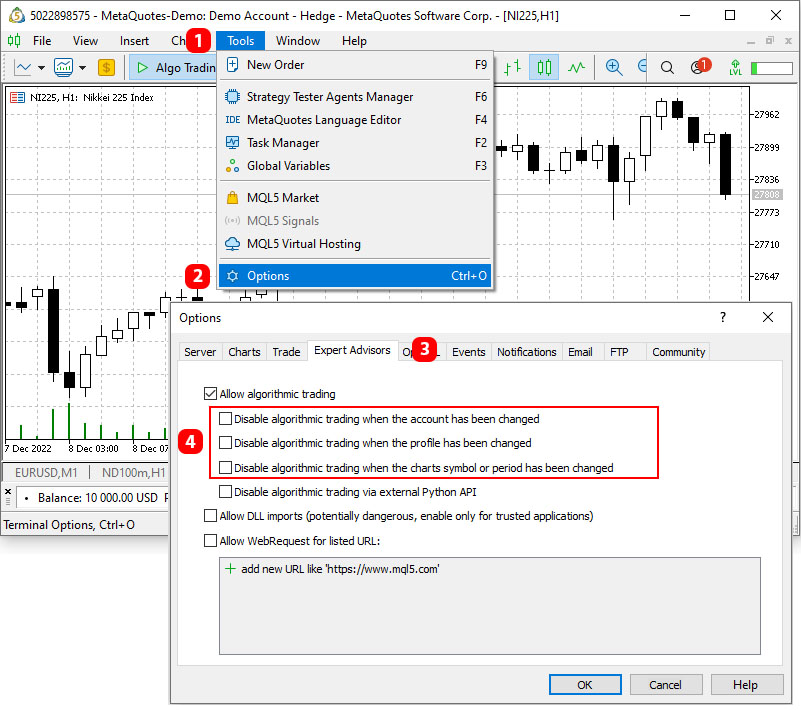Open Task Manager entry
The width and height of the screenshot is (801, 710).
pos(356,143)
